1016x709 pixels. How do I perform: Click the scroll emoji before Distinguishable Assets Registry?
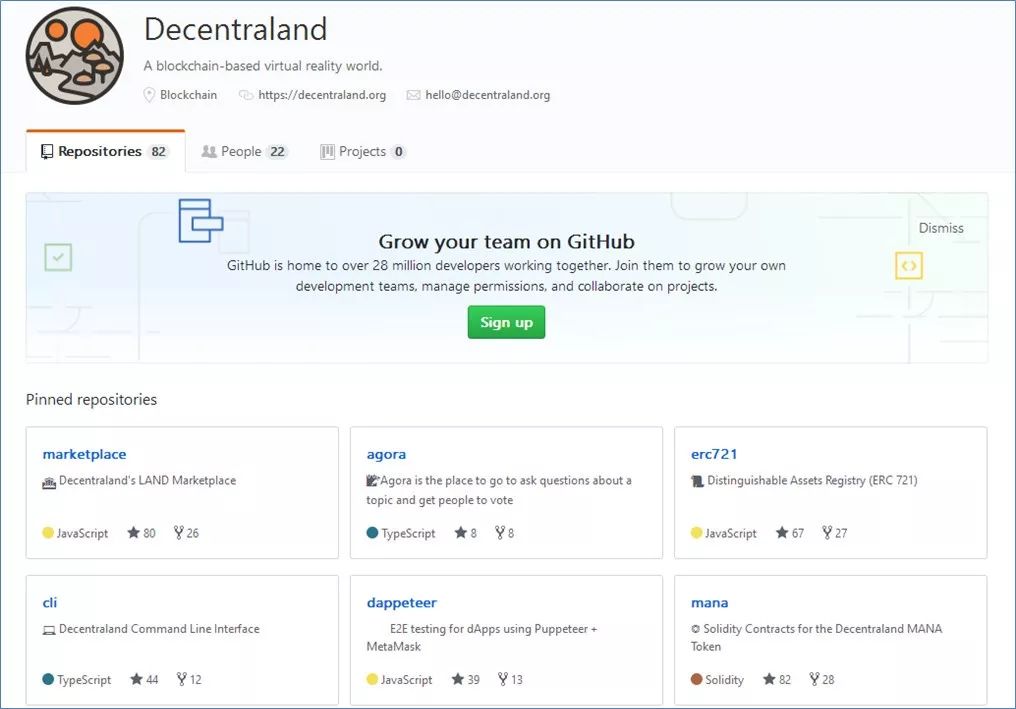click(x=697, y=482)
